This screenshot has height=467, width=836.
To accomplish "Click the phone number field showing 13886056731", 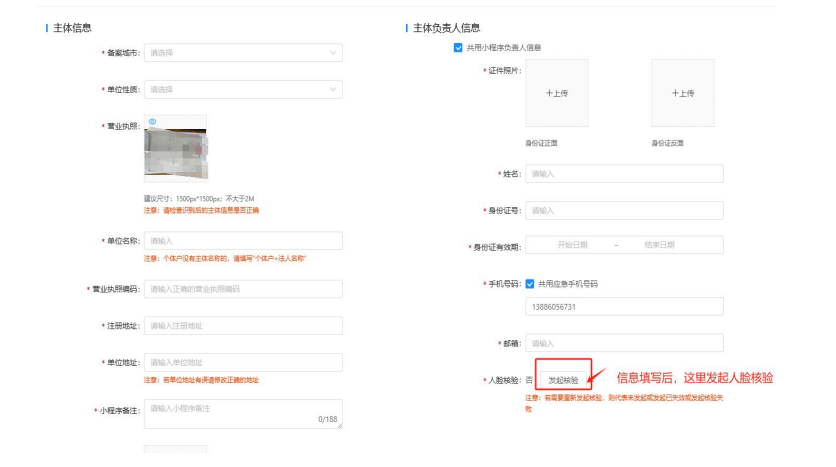I will (624, 307).
